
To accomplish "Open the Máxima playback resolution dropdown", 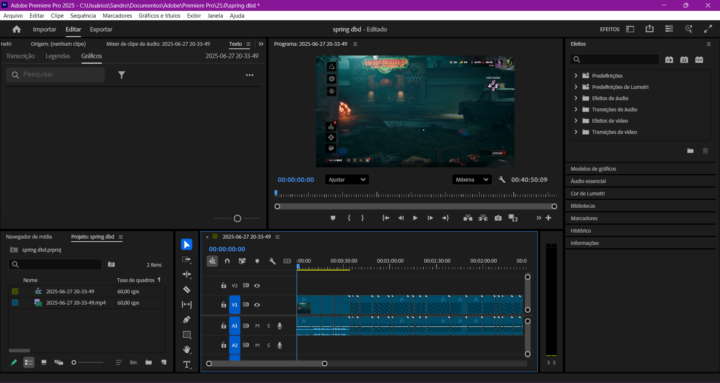I will [472, 180].
